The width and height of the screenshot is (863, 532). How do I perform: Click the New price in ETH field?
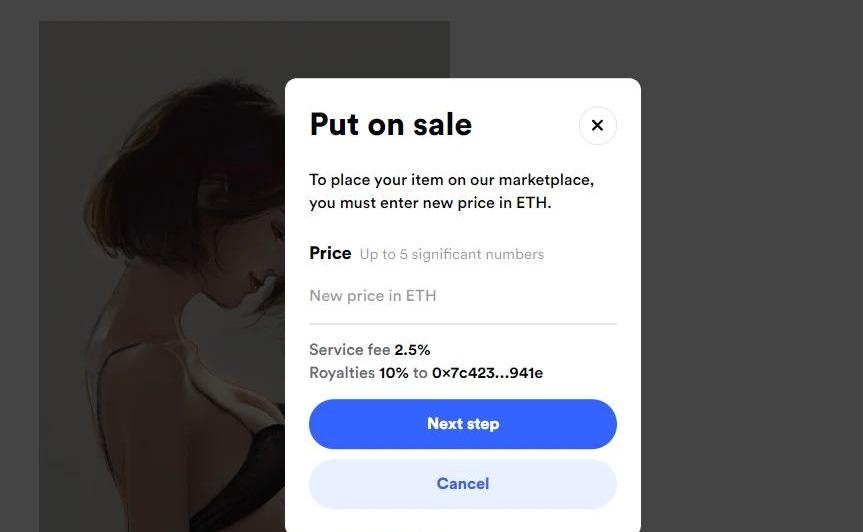click(463, 296)
